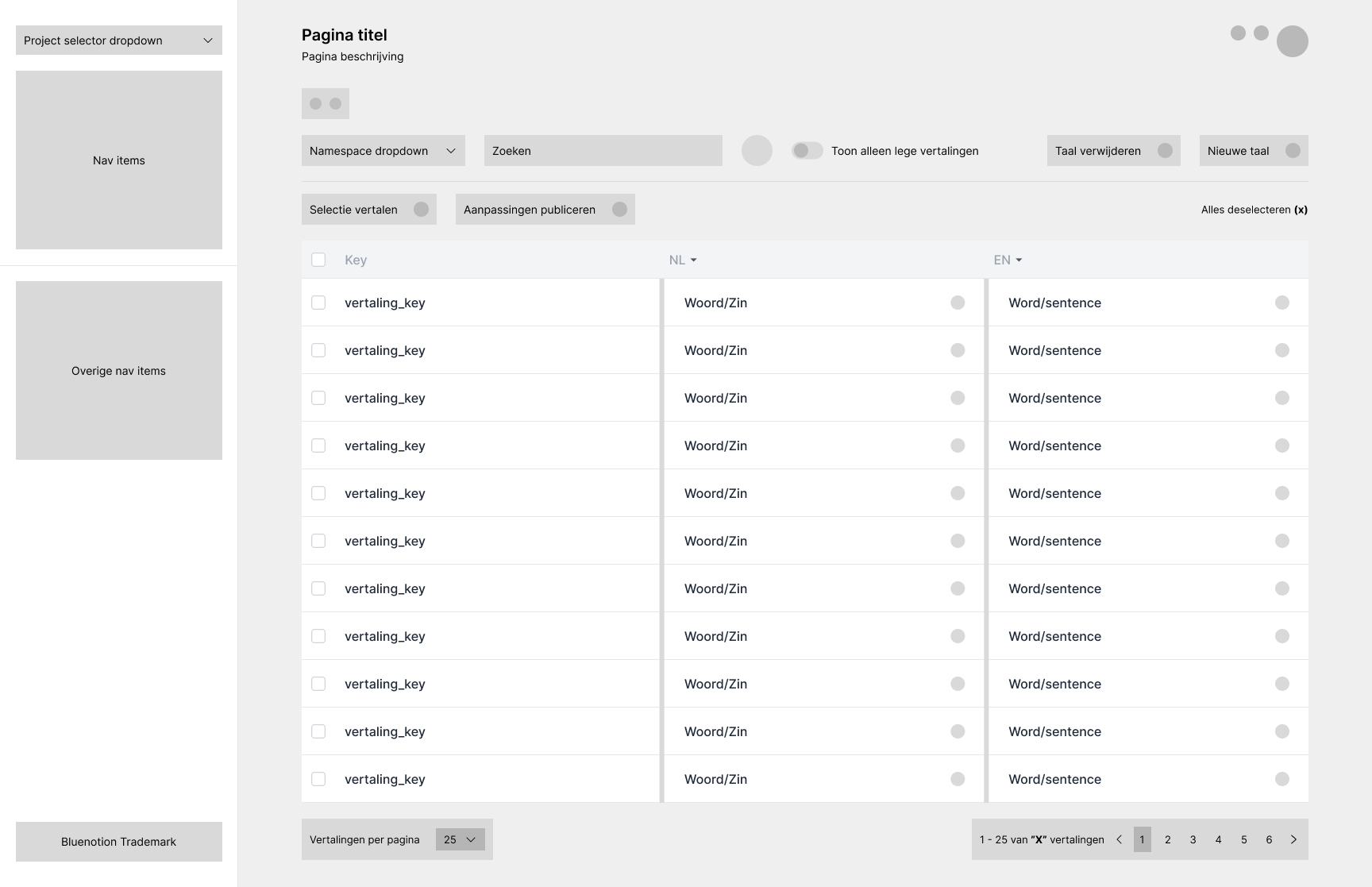This screenshot has width=1372, height=887.
Task: Click the large profile avatar circle
Action: click(x=1292, y=41)
